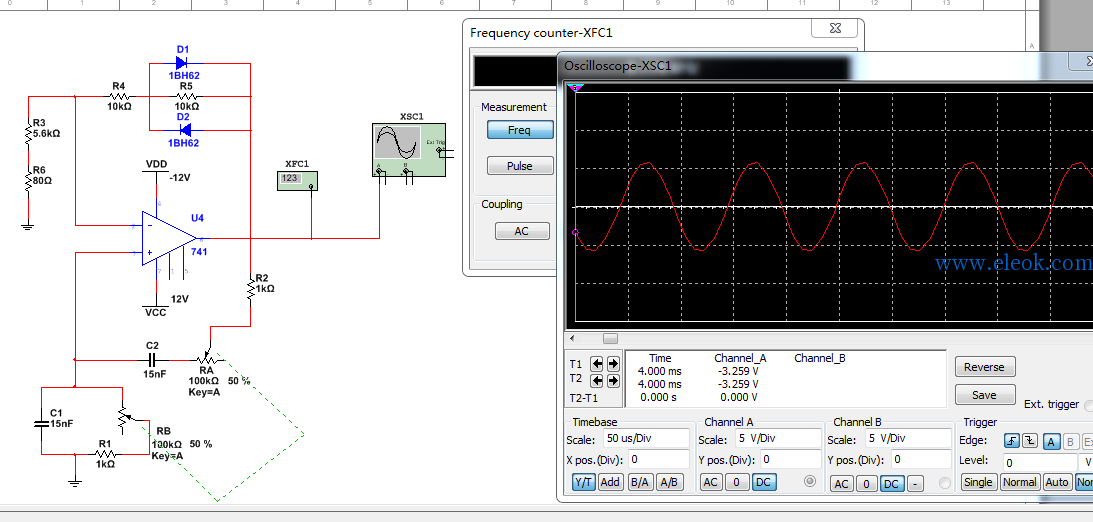Select trigger source B

[1070, 440]
